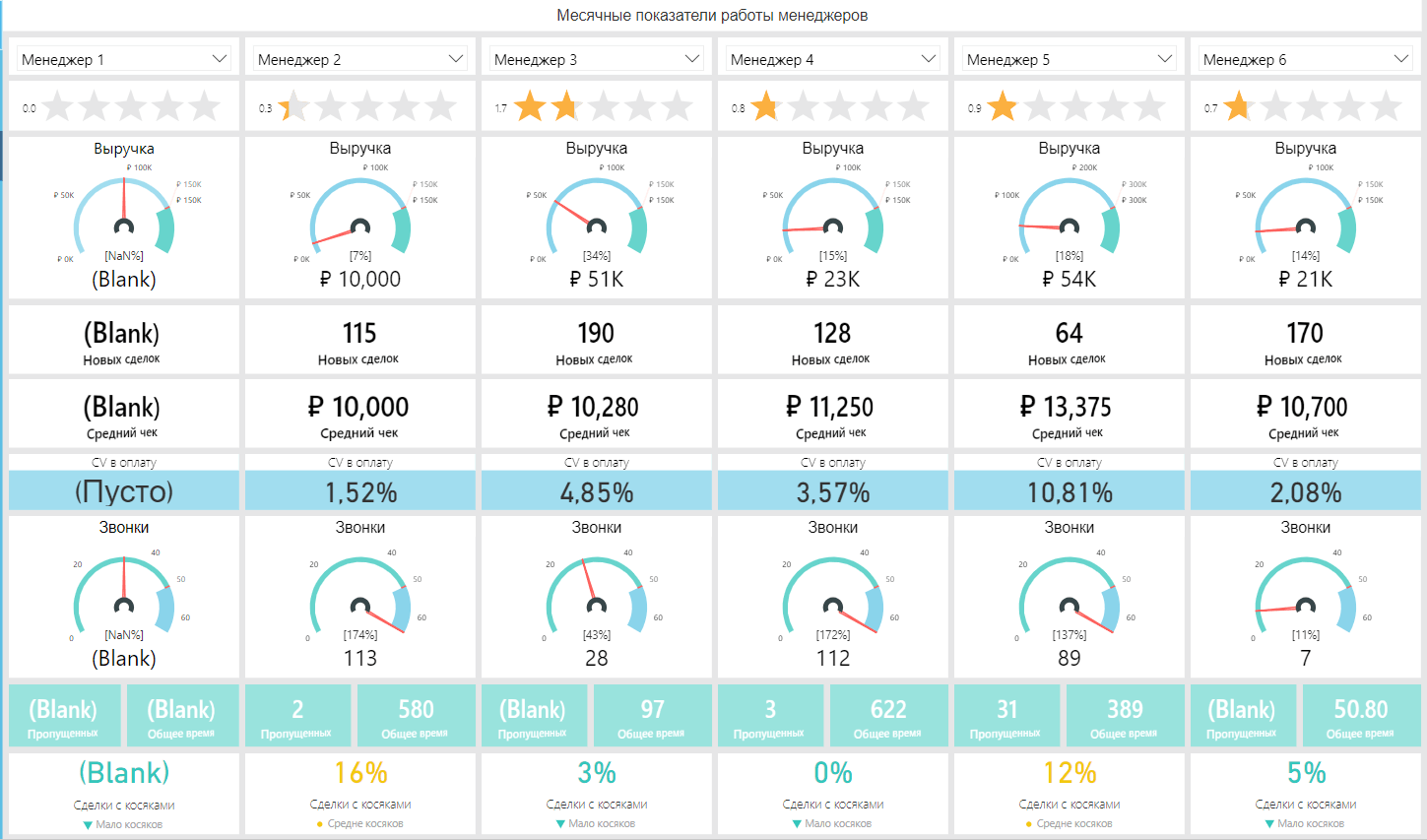Click the 170 Новых сделок card
The height and width of the screenshot is (840, 1427).
pos(1306,340)
